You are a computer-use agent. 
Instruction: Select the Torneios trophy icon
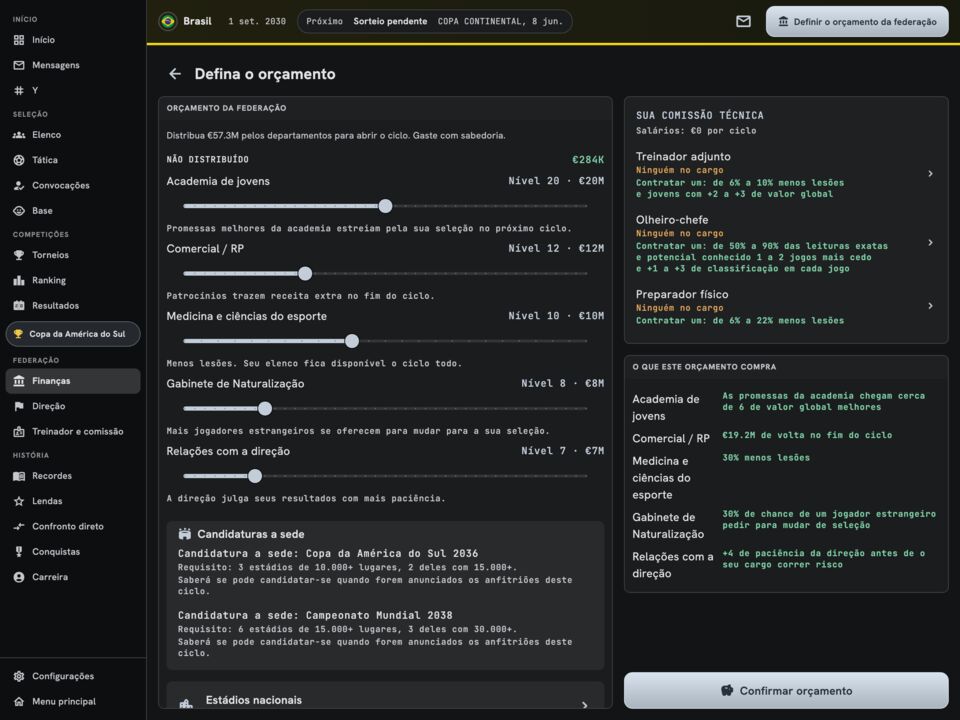[19, 255]
